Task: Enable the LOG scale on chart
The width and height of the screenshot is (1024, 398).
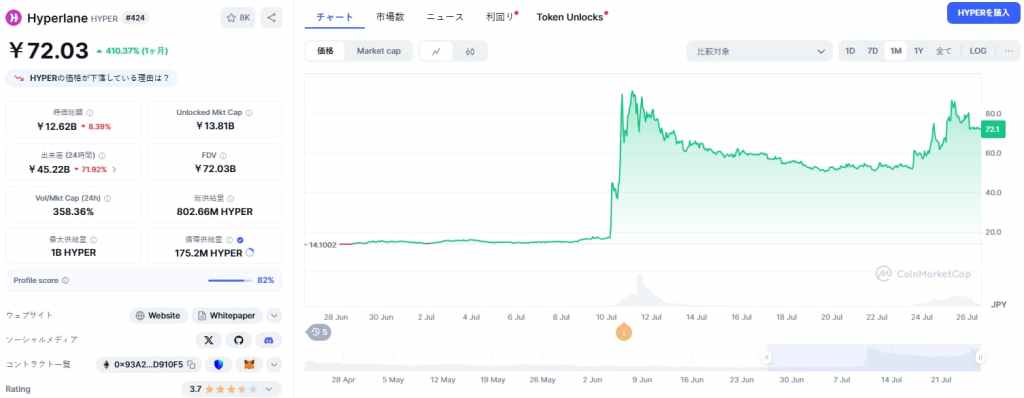Action: [x=978, y=51]
